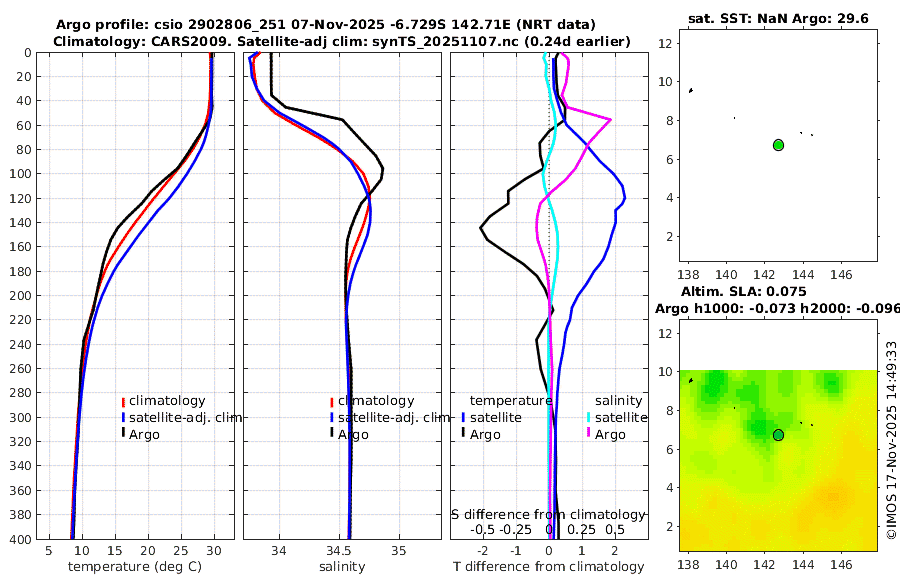Click the 'salinity' legend heading in difference panel
This screenshot has width=900, height=580.
coord(618,401)
